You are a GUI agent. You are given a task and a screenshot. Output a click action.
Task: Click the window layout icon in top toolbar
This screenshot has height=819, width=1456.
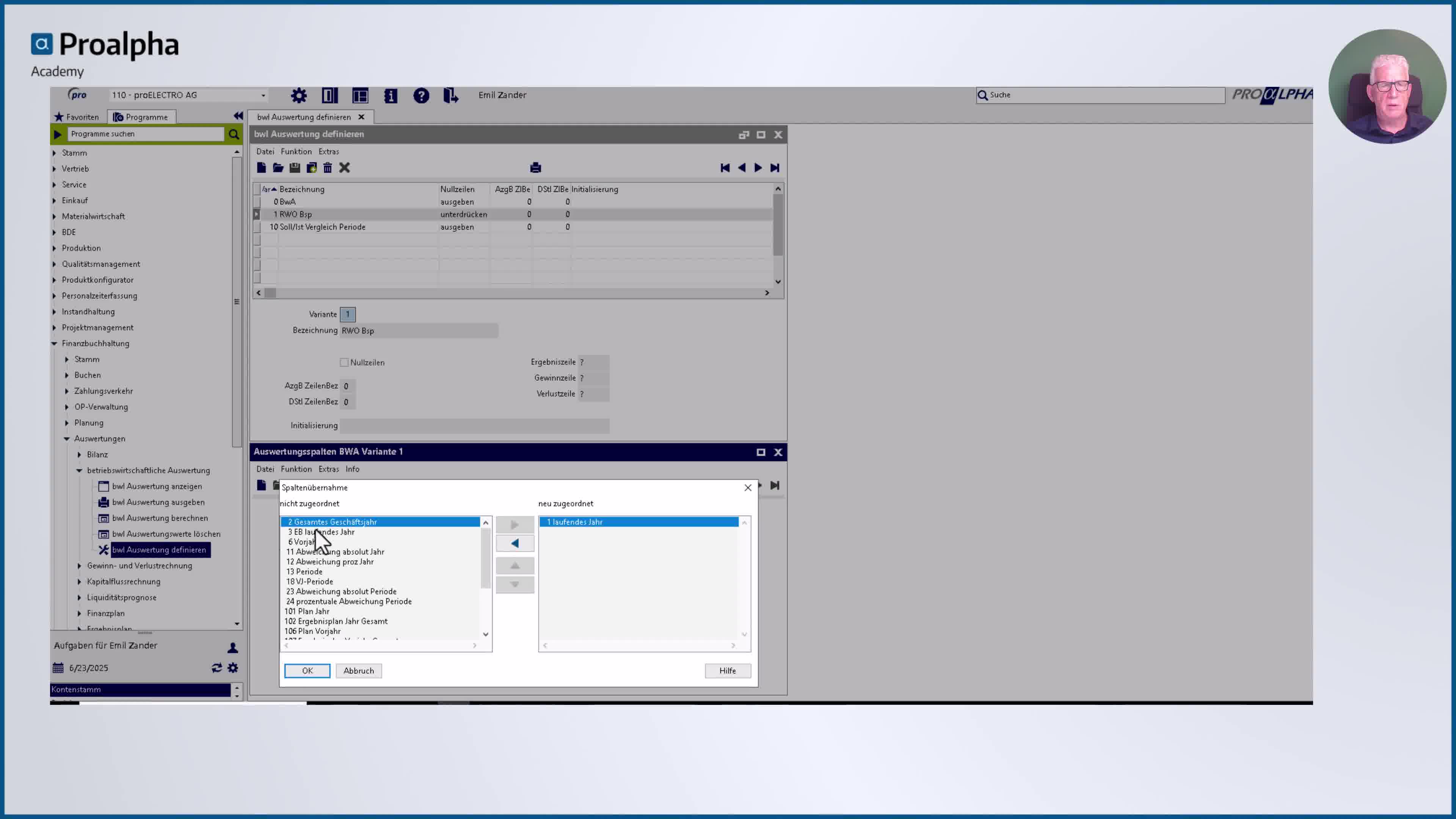pyautogui.click(x=360, y=96)
